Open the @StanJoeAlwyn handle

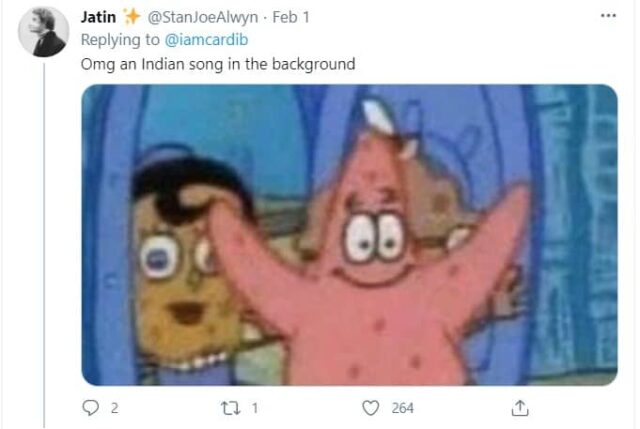[202, 17]
